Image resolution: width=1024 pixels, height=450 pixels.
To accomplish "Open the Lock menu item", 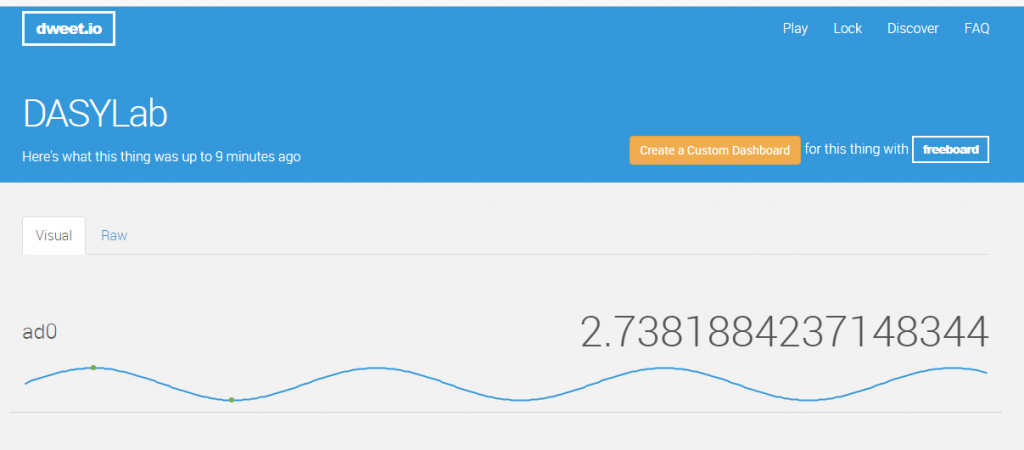I will point(847,29).
